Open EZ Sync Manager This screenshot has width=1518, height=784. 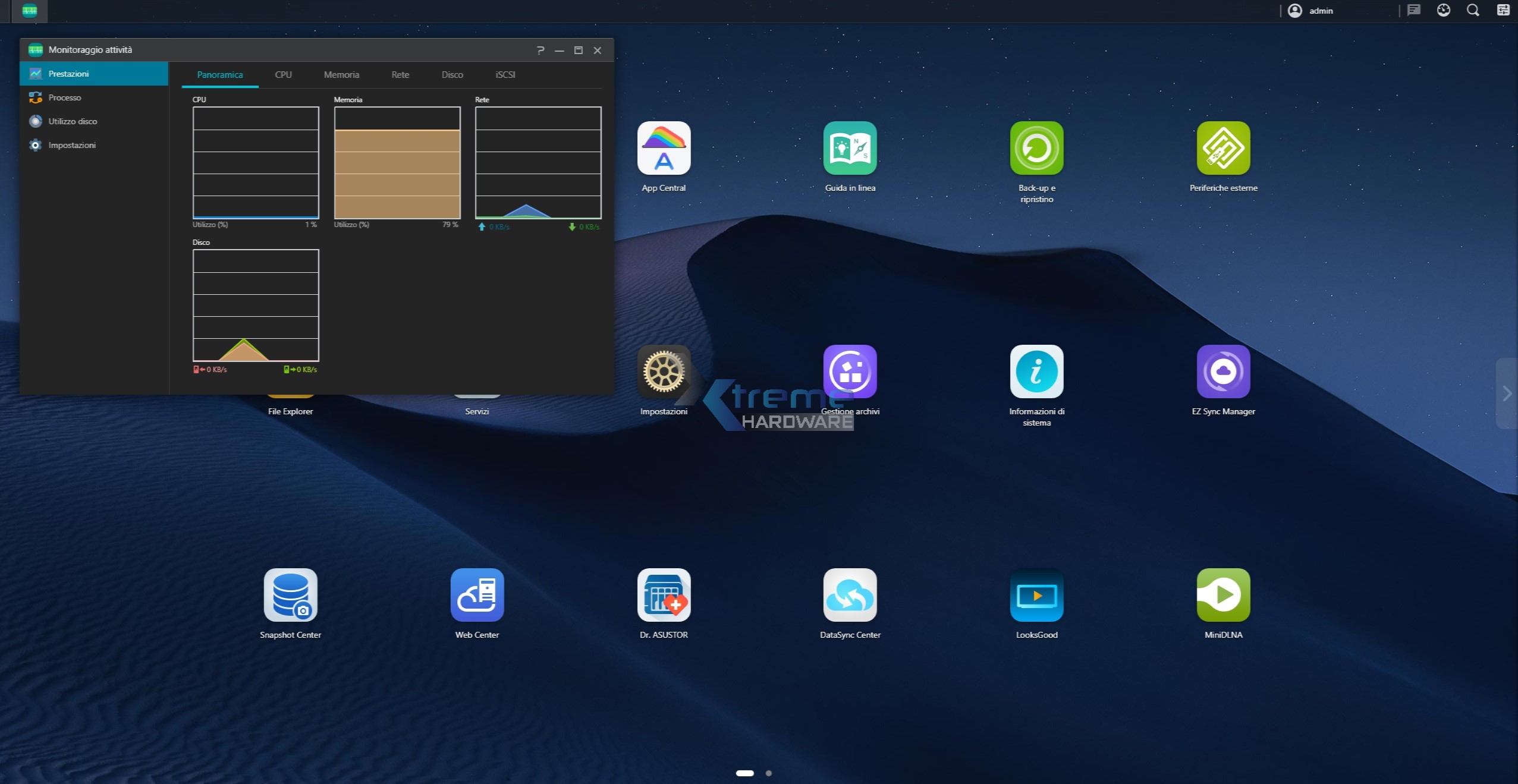tap(1223, 372)
